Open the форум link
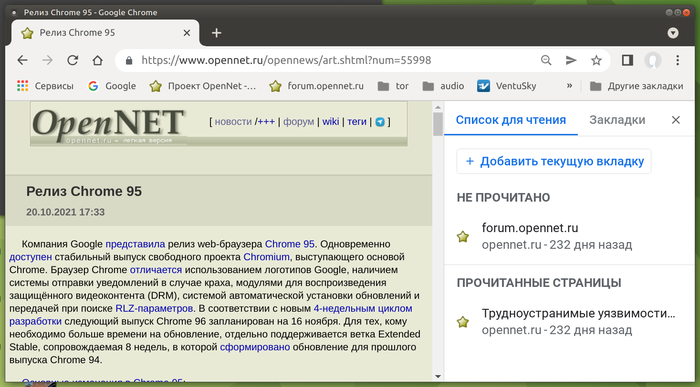The height and width of the screenshot is (387, 700). tap(299, 121)
